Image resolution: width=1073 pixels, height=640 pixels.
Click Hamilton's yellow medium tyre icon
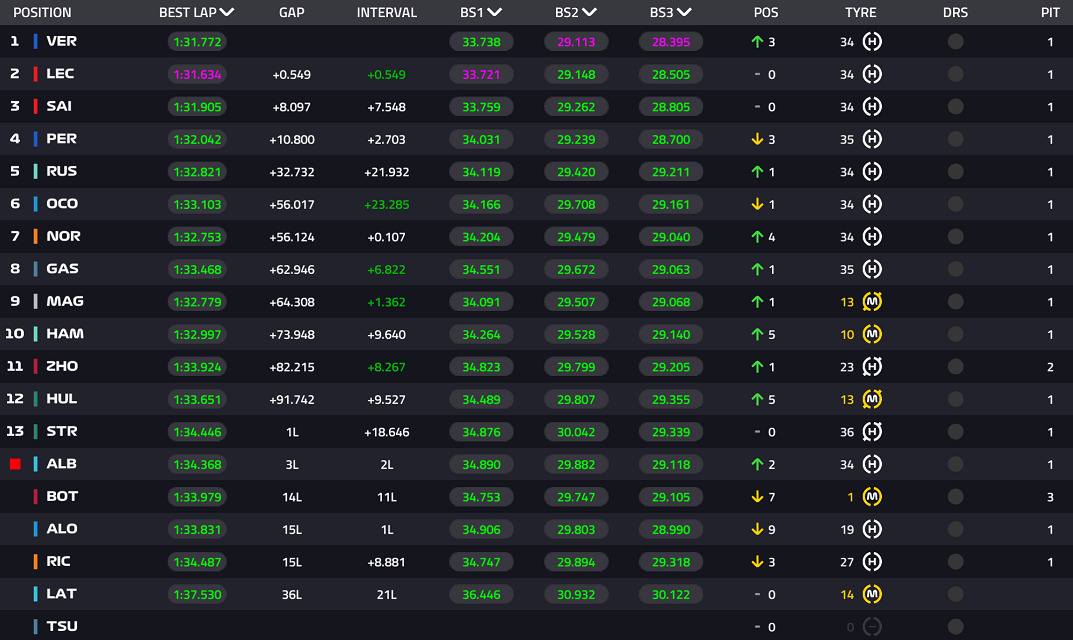872,334
